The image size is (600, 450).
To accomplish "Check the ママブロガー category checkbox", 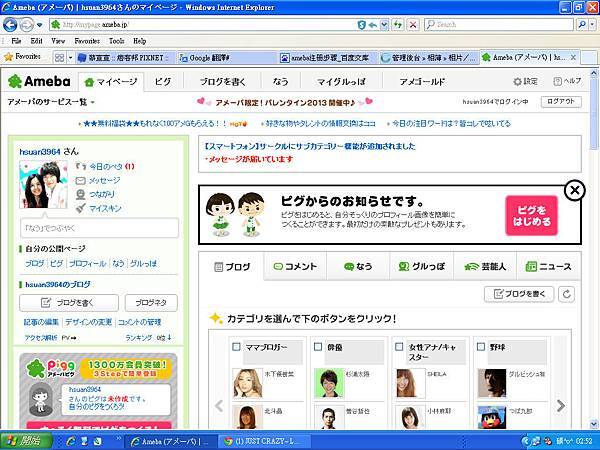I will tap(236, 347).
